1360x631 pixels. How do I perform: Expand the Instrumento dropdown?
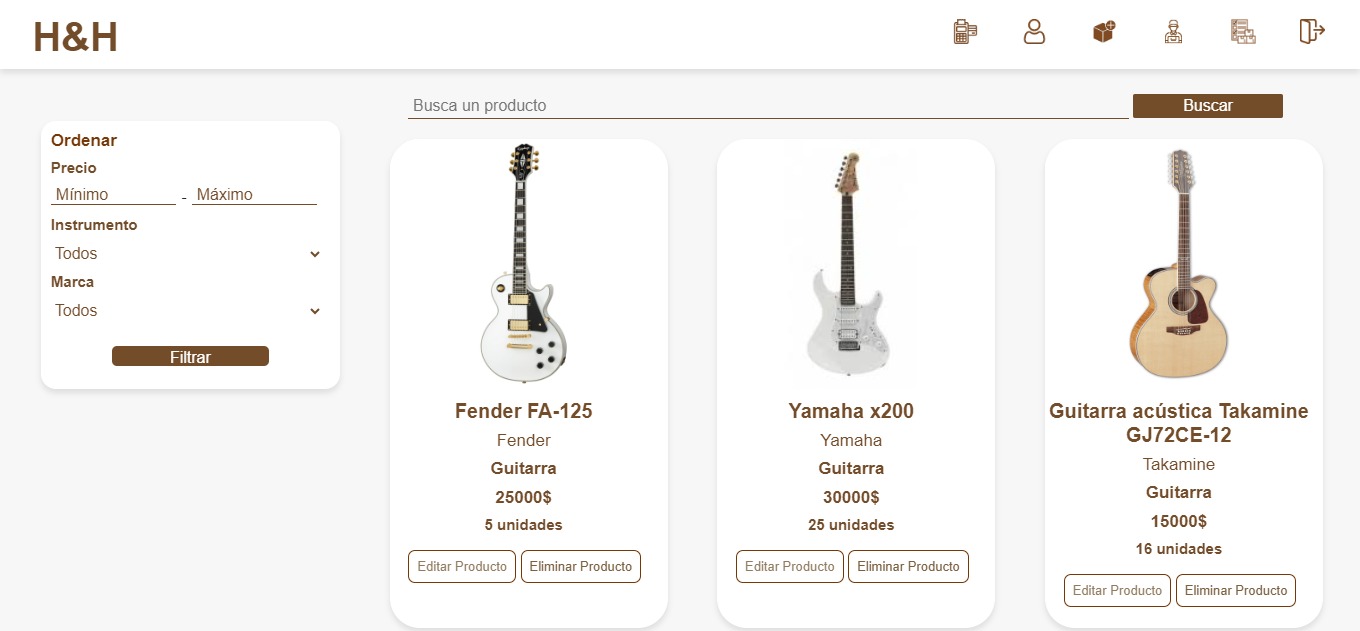[x=188, y=254]
